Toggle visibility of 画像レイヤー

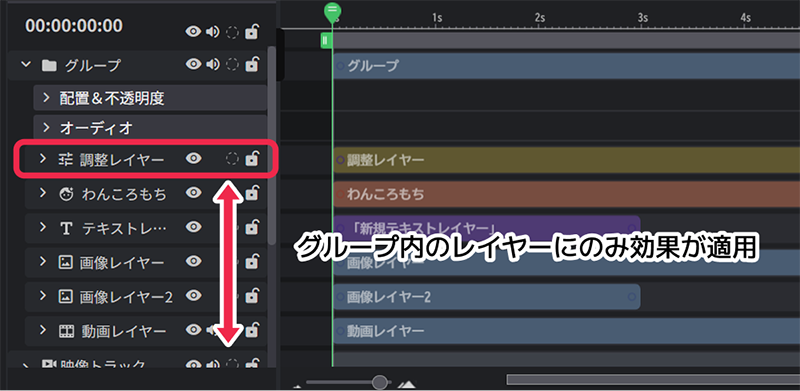tap(193, 261)
